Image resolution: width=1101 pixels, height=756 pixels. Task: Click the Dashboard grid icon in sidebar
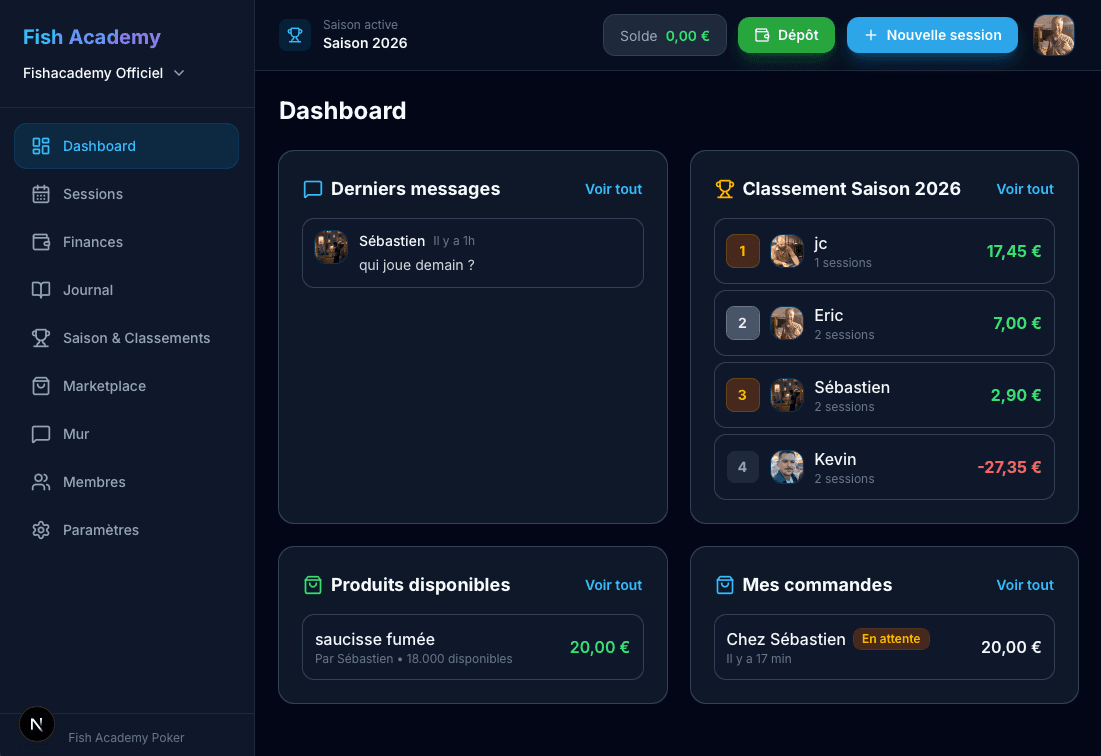(x=41, y=146)
